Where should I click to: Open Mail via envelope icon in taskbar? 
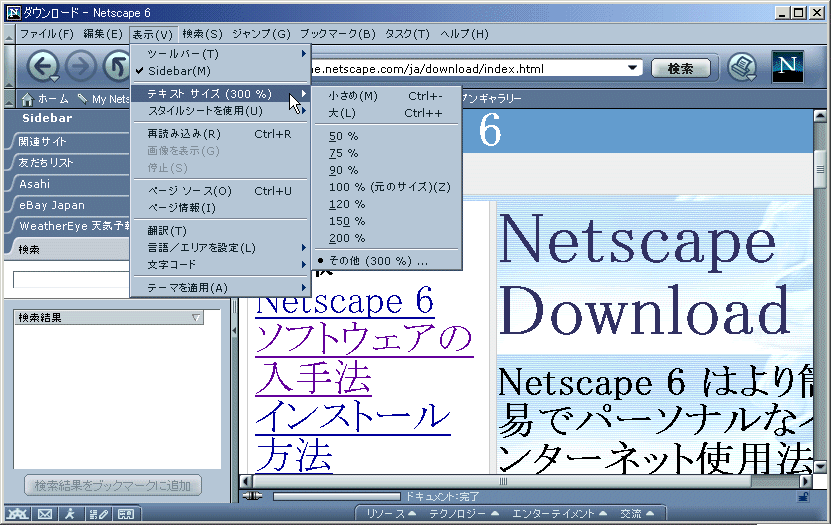(x=45, y=513)
